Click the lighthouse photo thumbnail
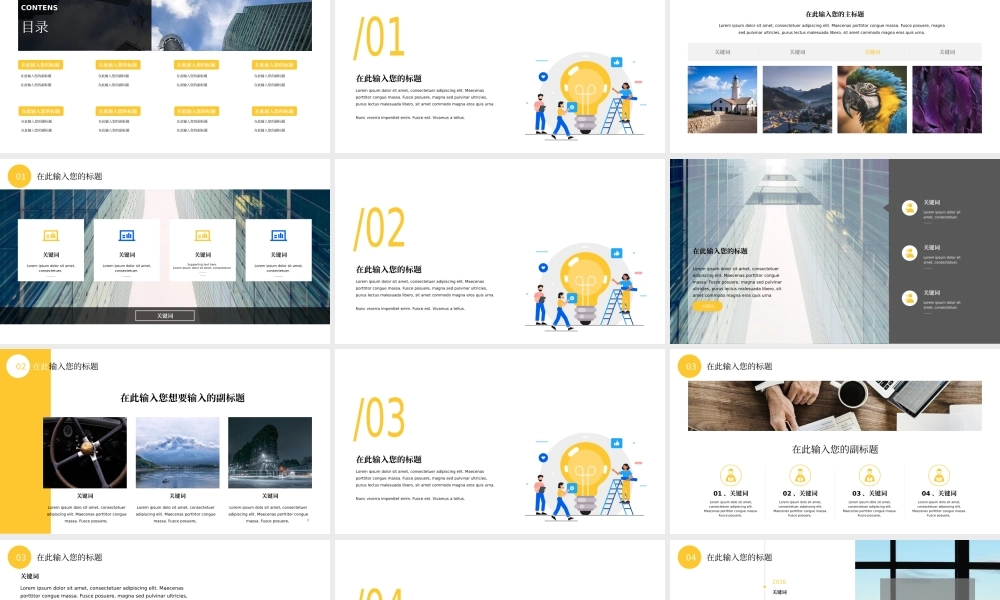The height and width of the screenshot is (600, 1000). pos(722,99)
